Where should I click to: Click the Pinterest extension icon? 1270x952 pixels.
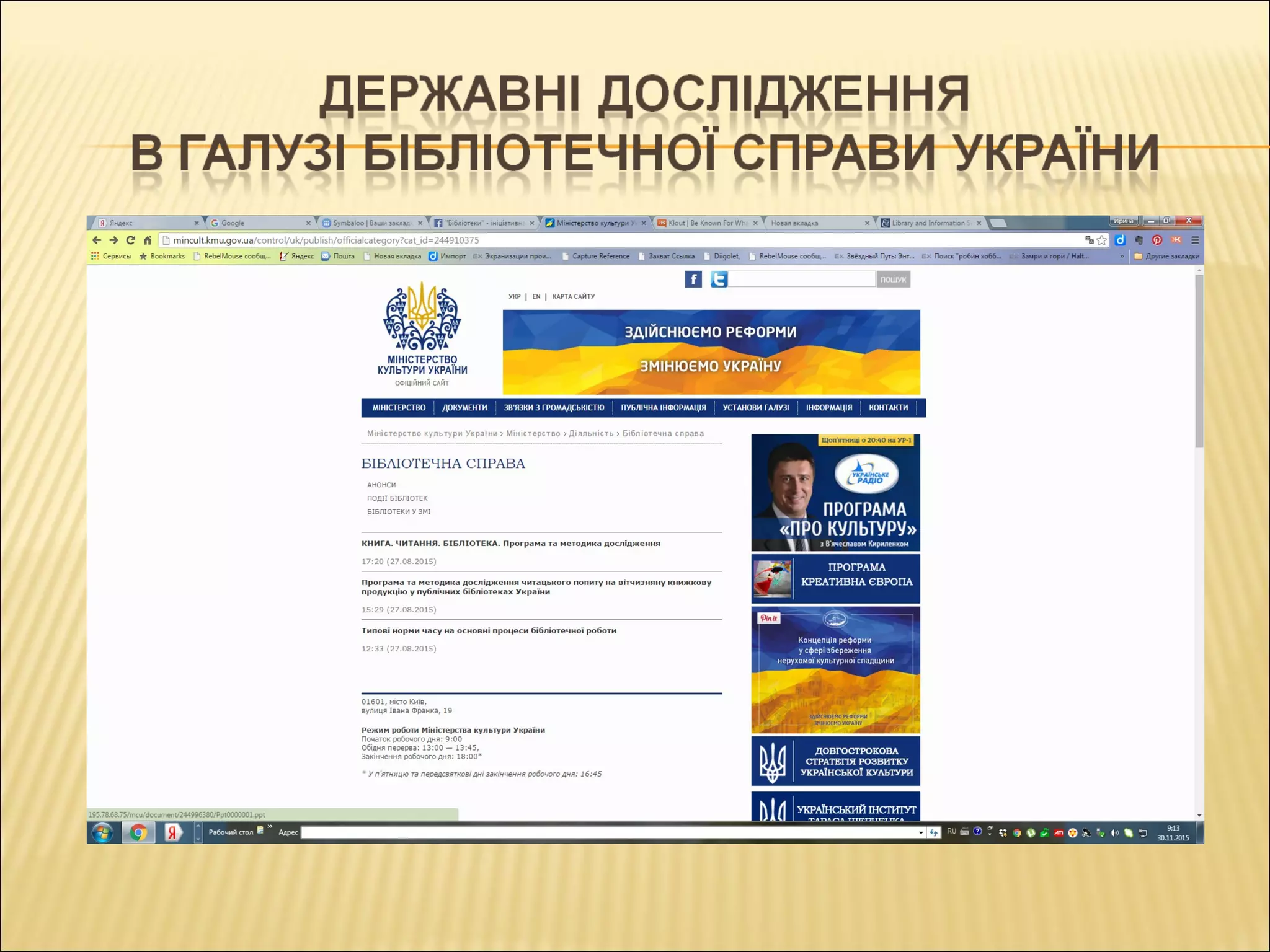tap(1157, 240)
